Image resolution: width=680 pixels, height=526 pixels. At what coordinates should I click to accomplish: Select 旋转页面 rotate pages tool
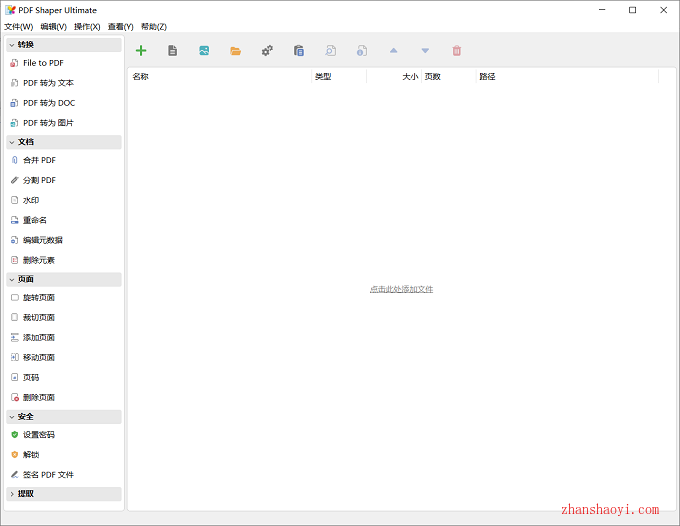pos(64,297)
